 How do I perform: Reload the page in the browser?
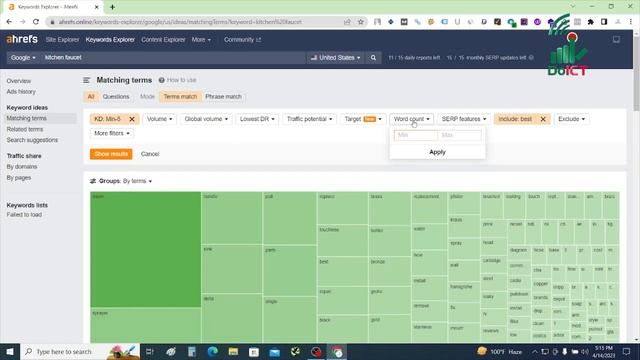coord(36,22)
